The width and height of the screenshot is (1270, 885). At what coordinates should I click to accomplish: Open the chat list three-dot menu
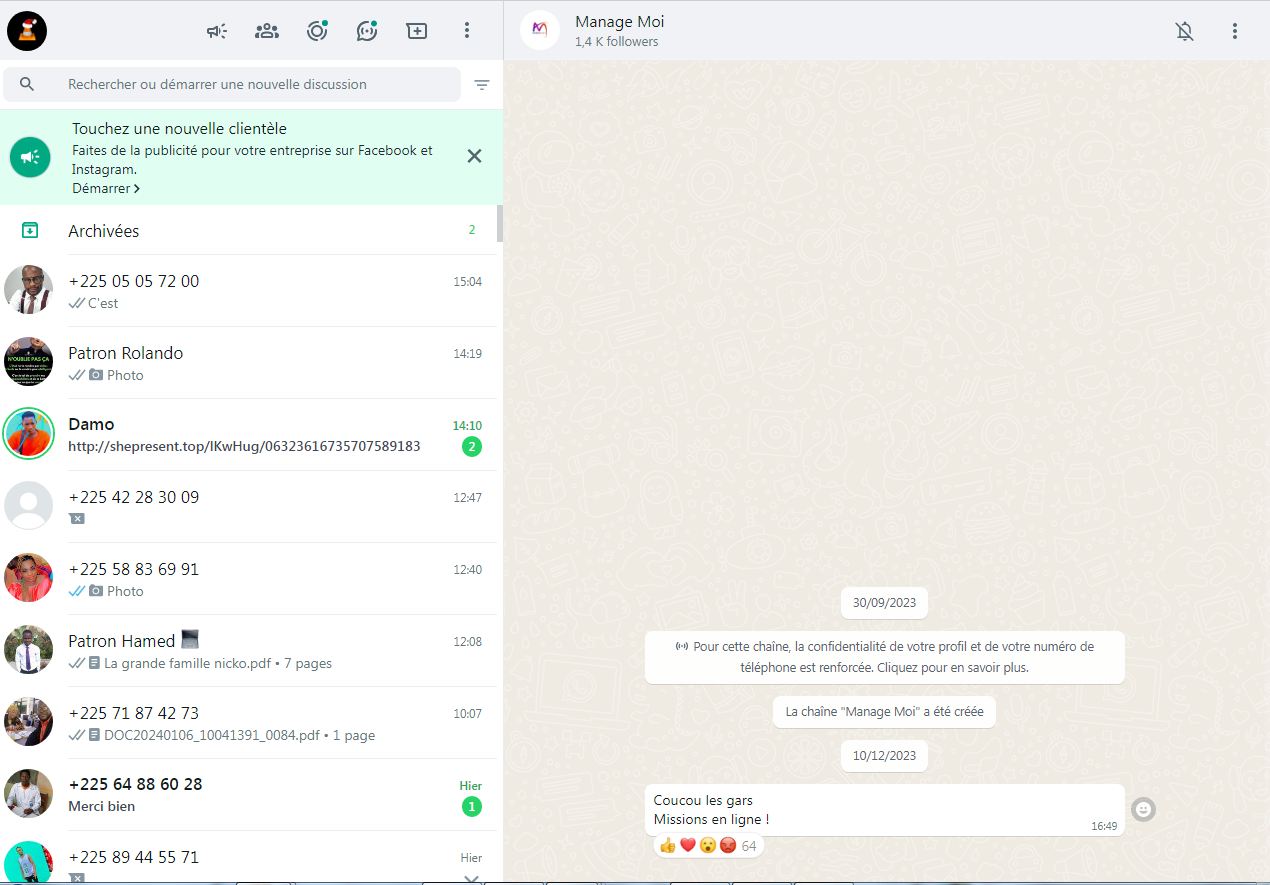pos(467,31)
